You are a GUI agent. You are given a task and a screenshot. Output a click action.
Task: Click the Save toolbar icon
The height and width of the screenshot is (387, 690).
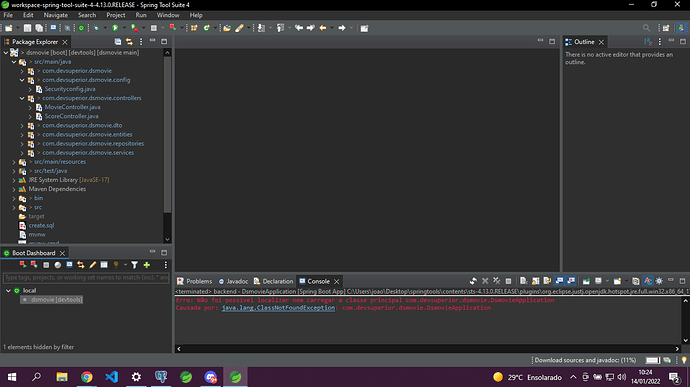point(27,28)
